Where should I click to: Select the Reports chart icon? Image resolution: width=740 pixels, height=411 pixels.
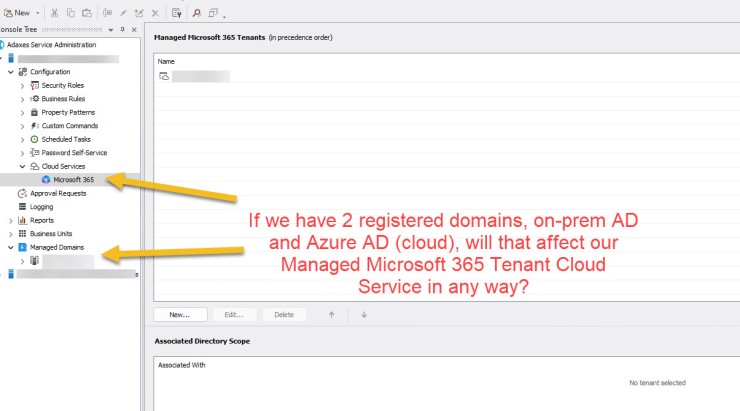[x=22, y=220]
